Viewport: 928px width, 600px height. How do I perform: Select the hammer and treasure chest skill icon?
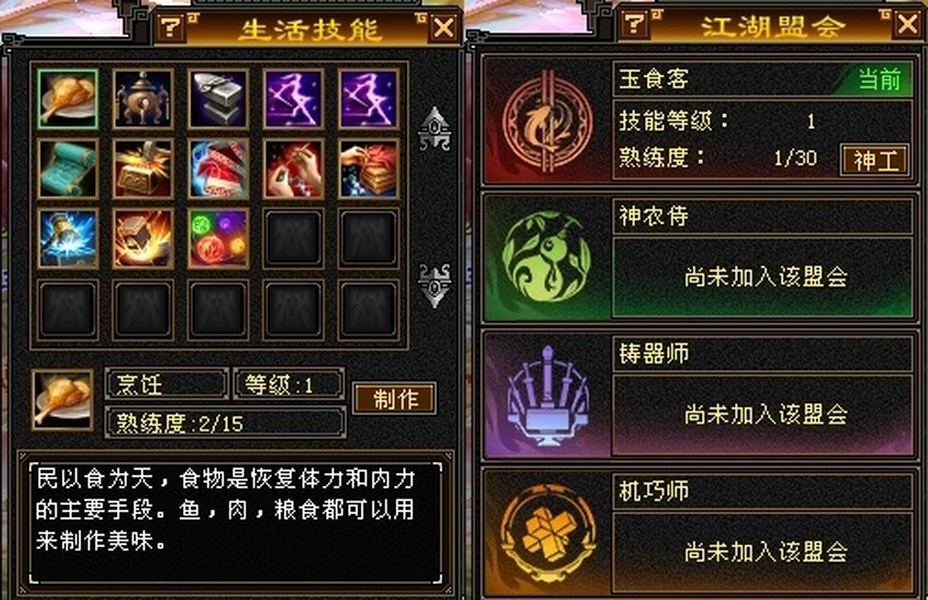(x=143, y=169)
